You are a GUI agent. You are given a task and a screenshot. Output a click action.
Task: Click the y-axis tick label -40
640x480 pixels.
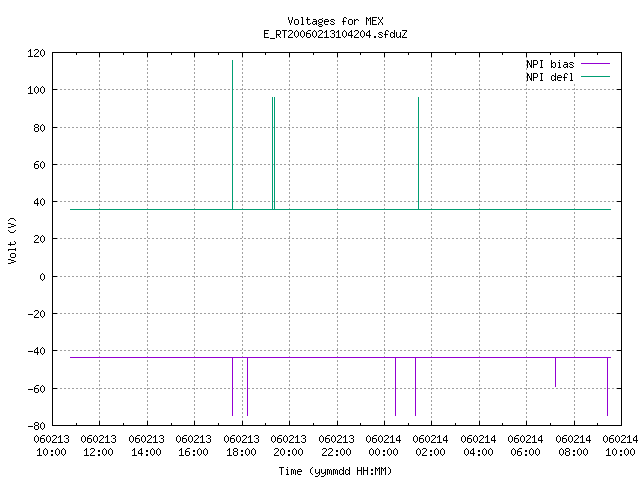point(36,351)
